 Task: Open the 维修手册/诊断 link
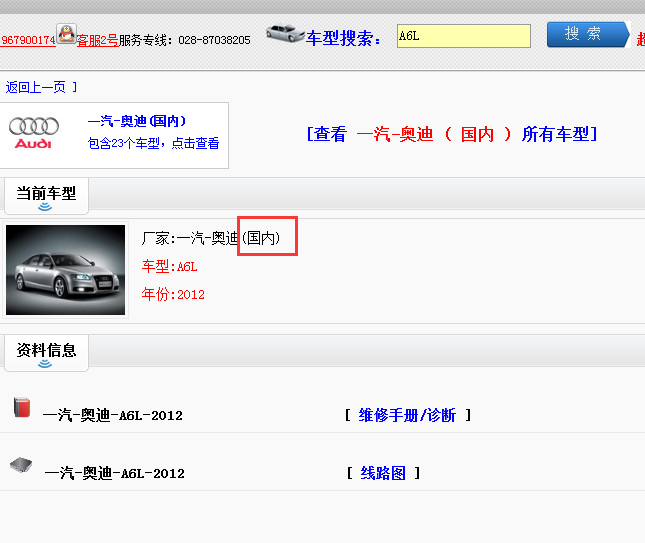[x=407, y=415]
